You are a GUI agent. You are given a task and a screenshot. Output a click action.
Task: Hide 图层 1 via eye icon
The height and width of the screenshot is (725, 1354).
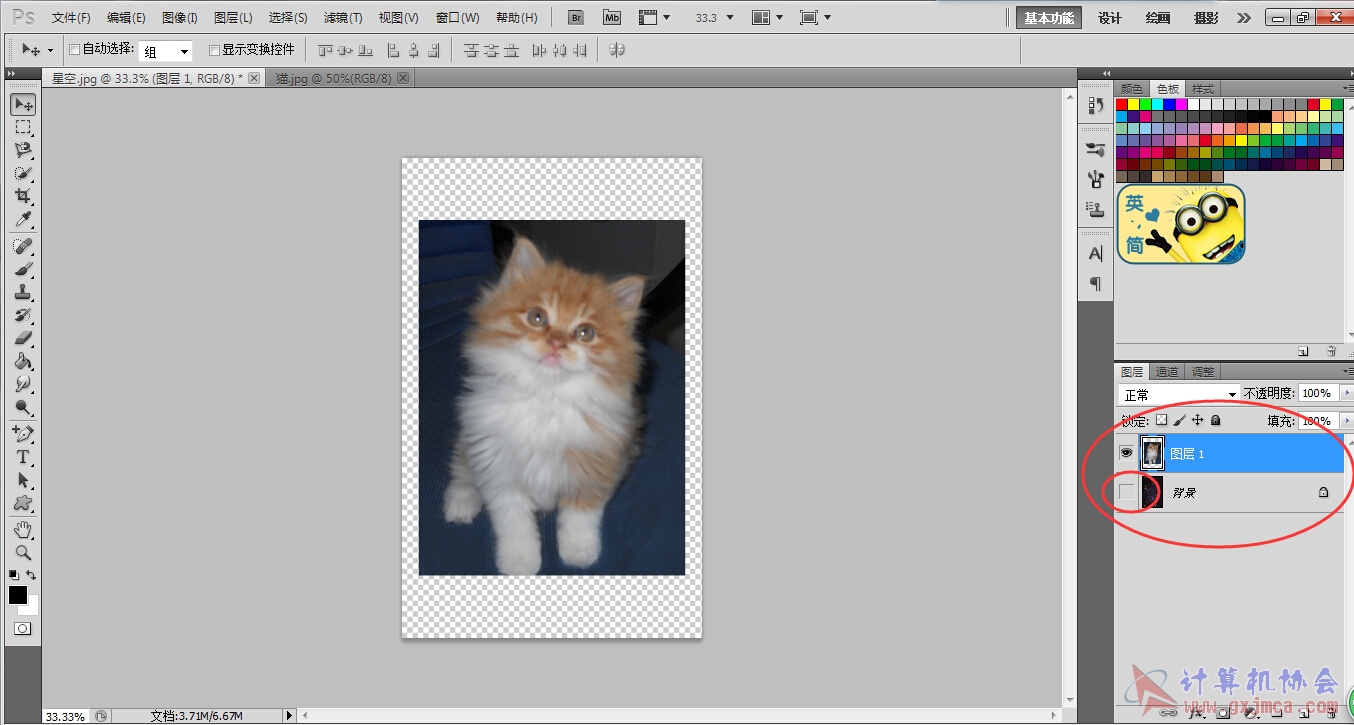1127,453
